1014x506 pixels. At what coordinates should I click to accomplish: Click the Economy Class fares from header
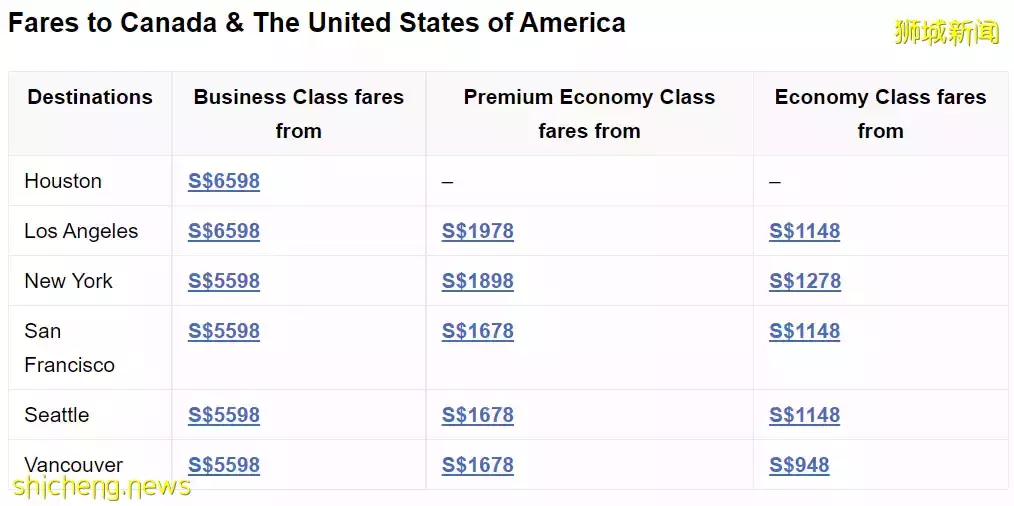click(x=880, y=114)
